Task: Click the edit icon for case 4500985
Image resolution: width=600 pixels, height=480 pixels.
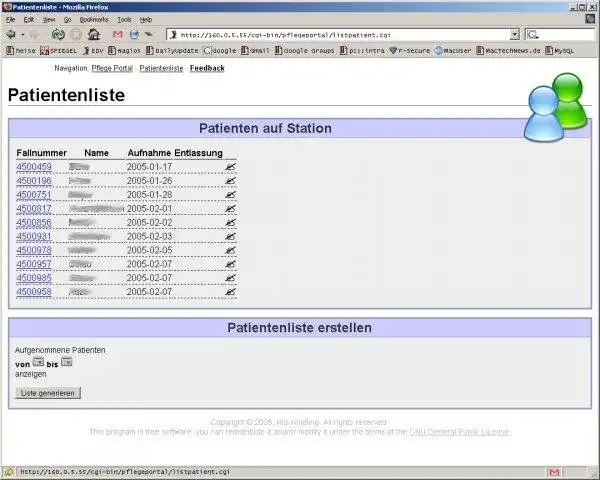Action: tap(230, 278)
